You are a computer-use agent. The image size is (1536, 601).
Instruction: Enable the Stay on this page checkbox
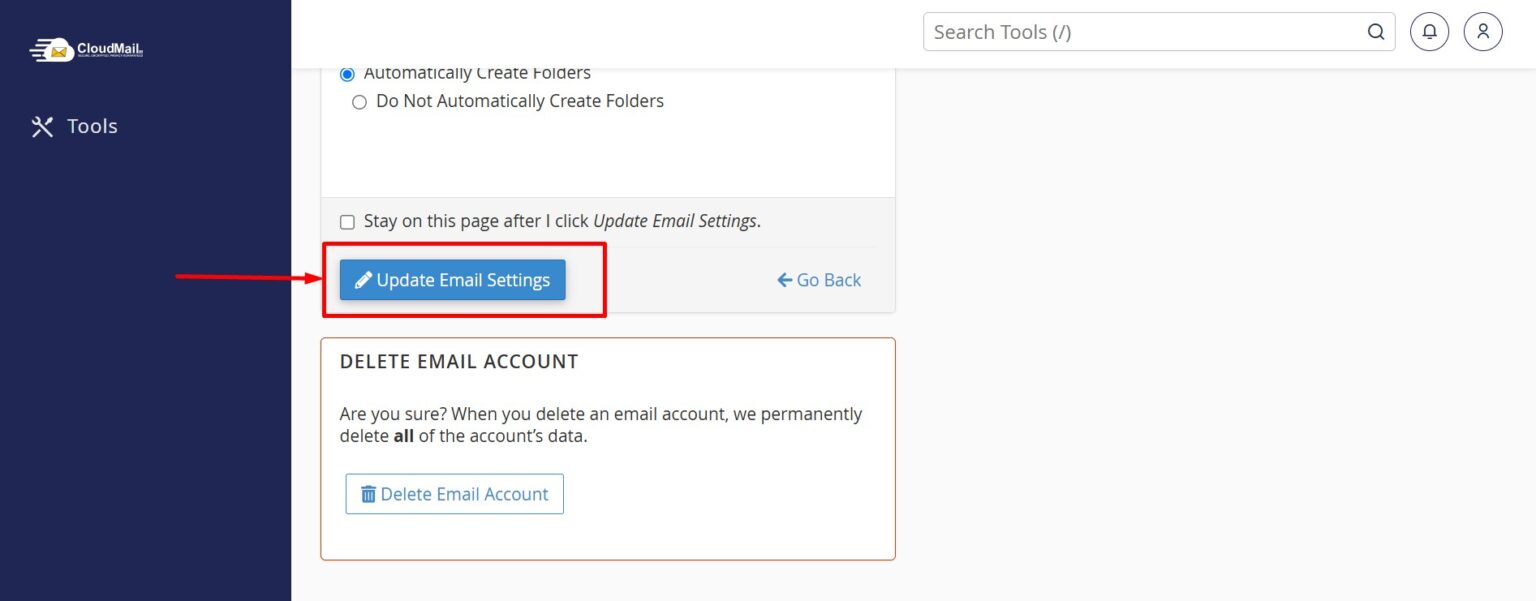tap(347, 222)
